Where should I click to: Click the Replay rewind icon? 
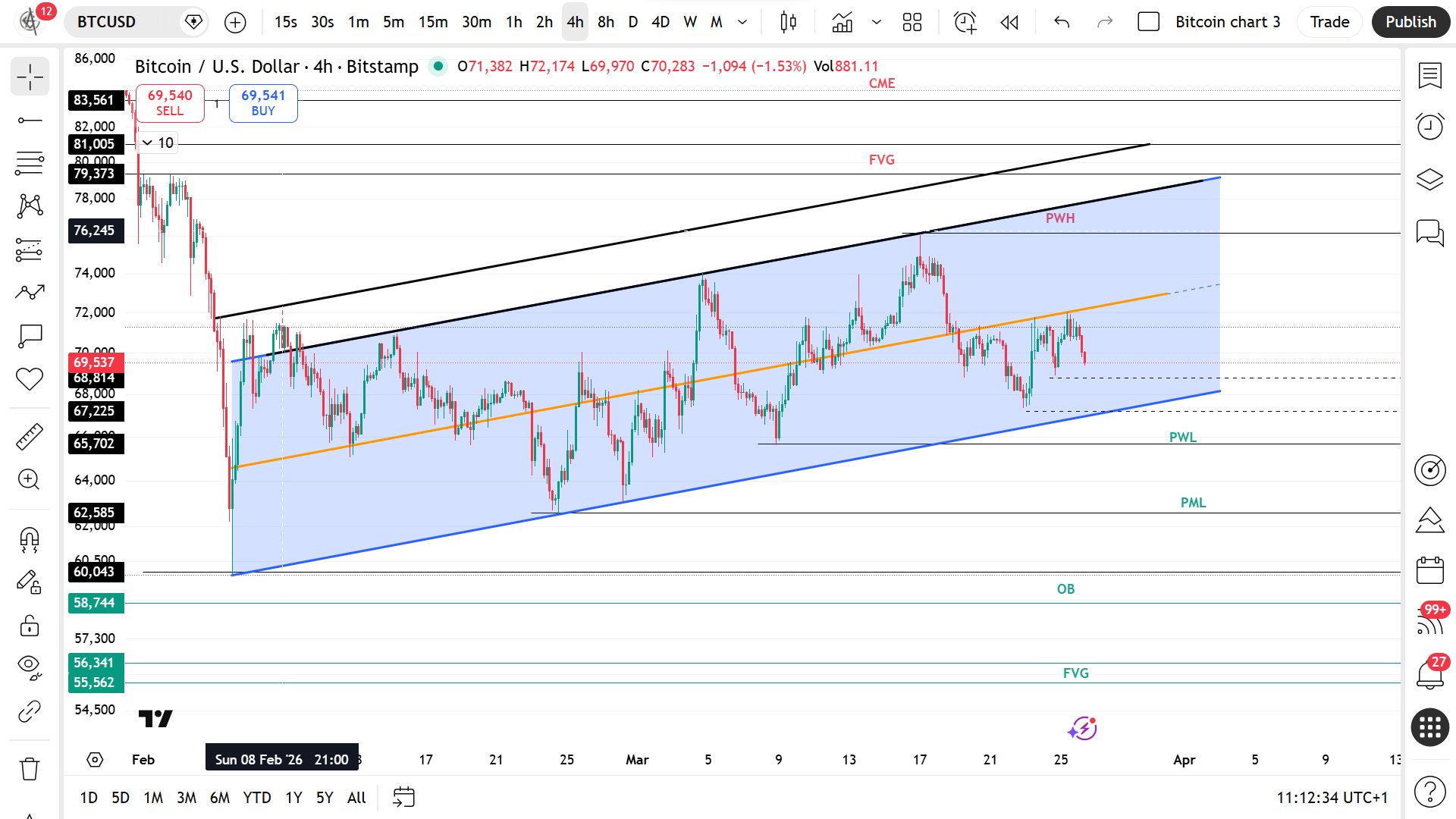point(1009,22)
